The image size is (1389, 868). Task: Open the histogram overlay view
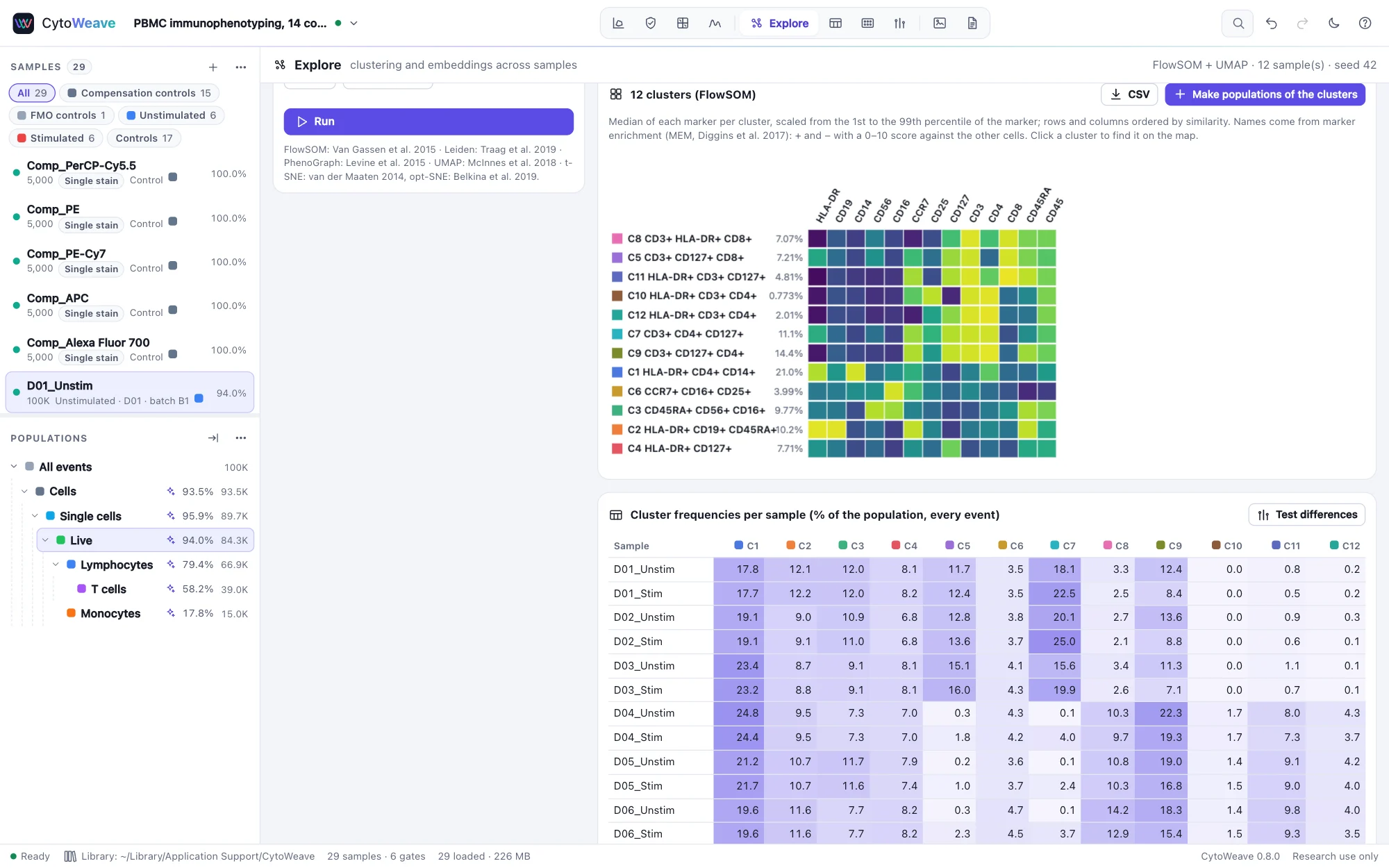(x=715, y=23)
